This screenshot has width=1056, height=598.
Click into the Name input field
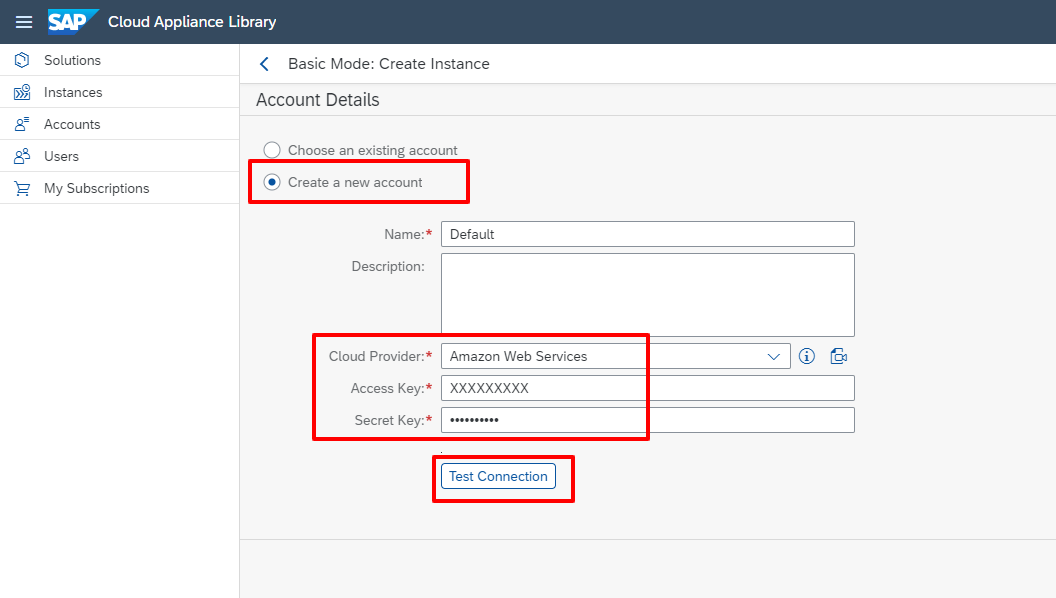pyautogui.click(x=647, y=234)
